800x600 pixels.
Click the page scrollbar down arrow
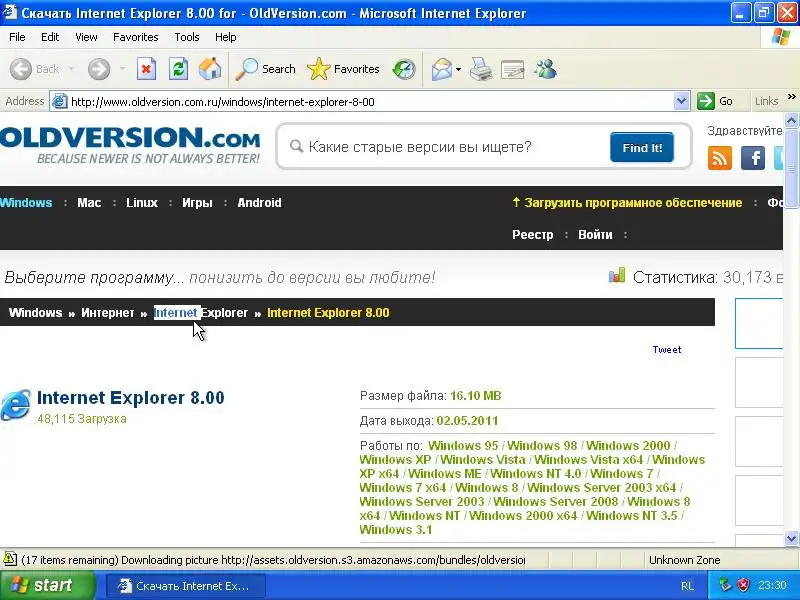(791, 538)
